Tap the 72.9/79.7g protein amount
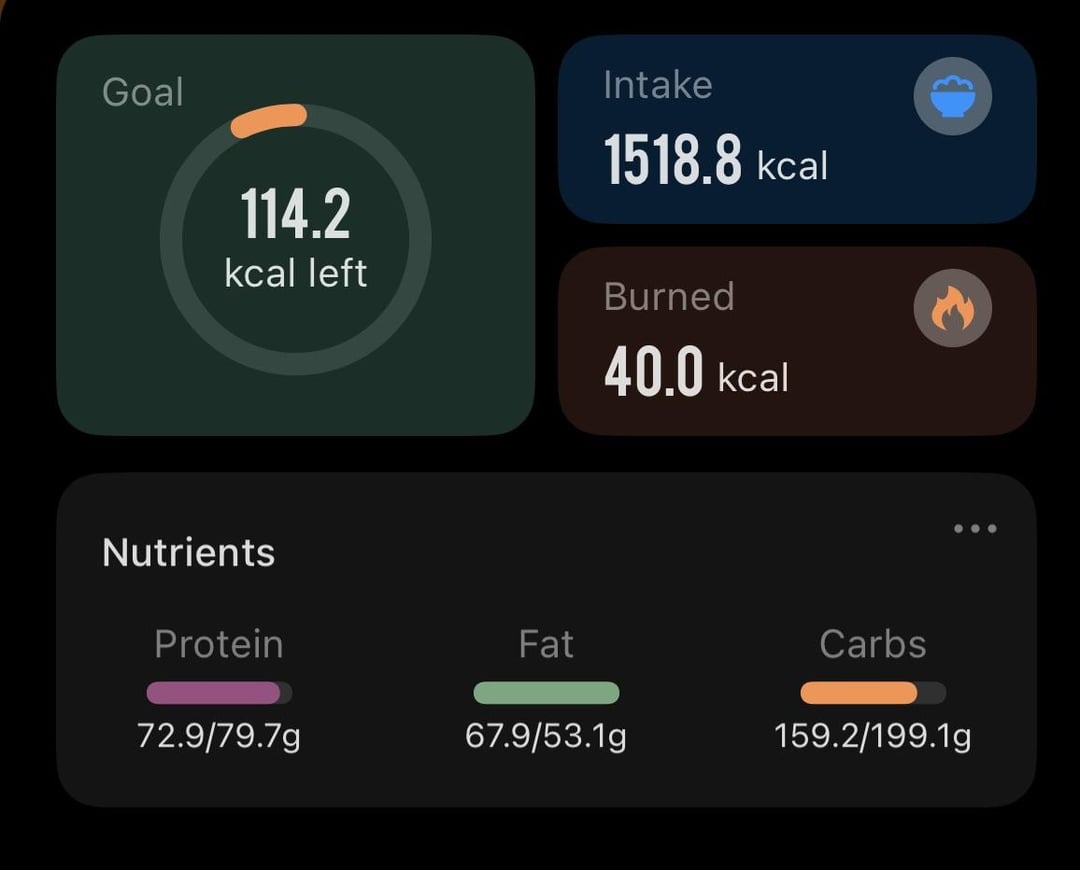Image resolution: width=1080 pixels, height=870 pixels. point(219,737)
